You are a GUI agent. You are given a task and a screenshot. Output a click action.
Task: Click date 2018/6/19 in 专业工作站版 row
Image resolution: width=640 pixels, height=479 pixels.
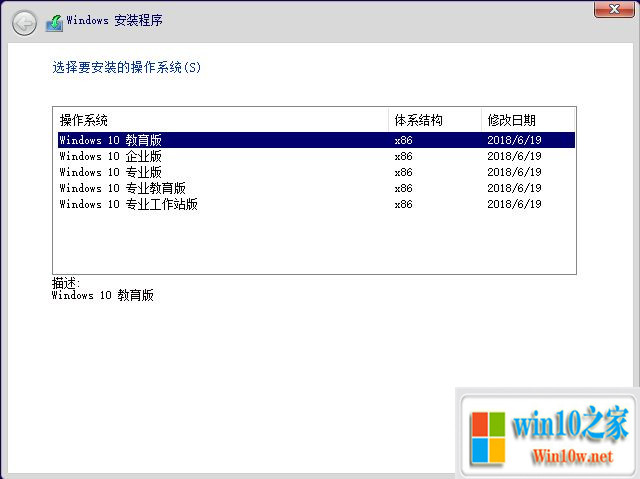coord(514,204)
